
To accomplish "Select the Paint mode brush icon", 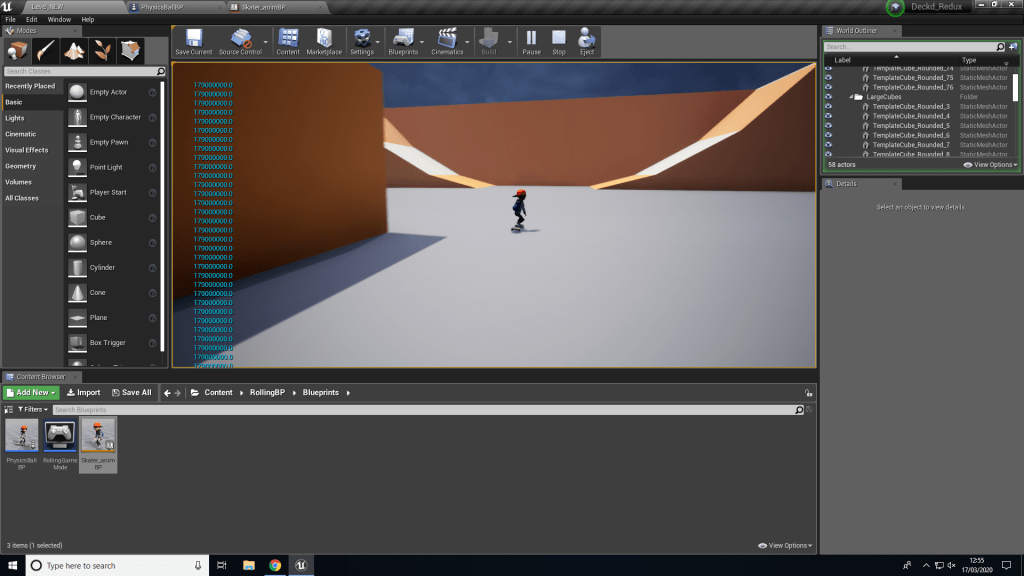I will coord(47,50).
